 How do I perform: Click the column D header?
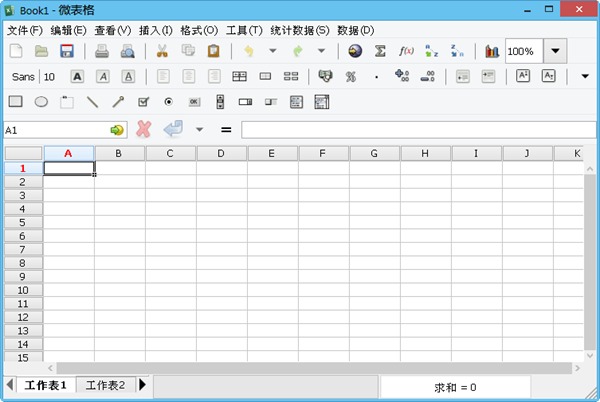pyautogui.click(x=221, y=153)
